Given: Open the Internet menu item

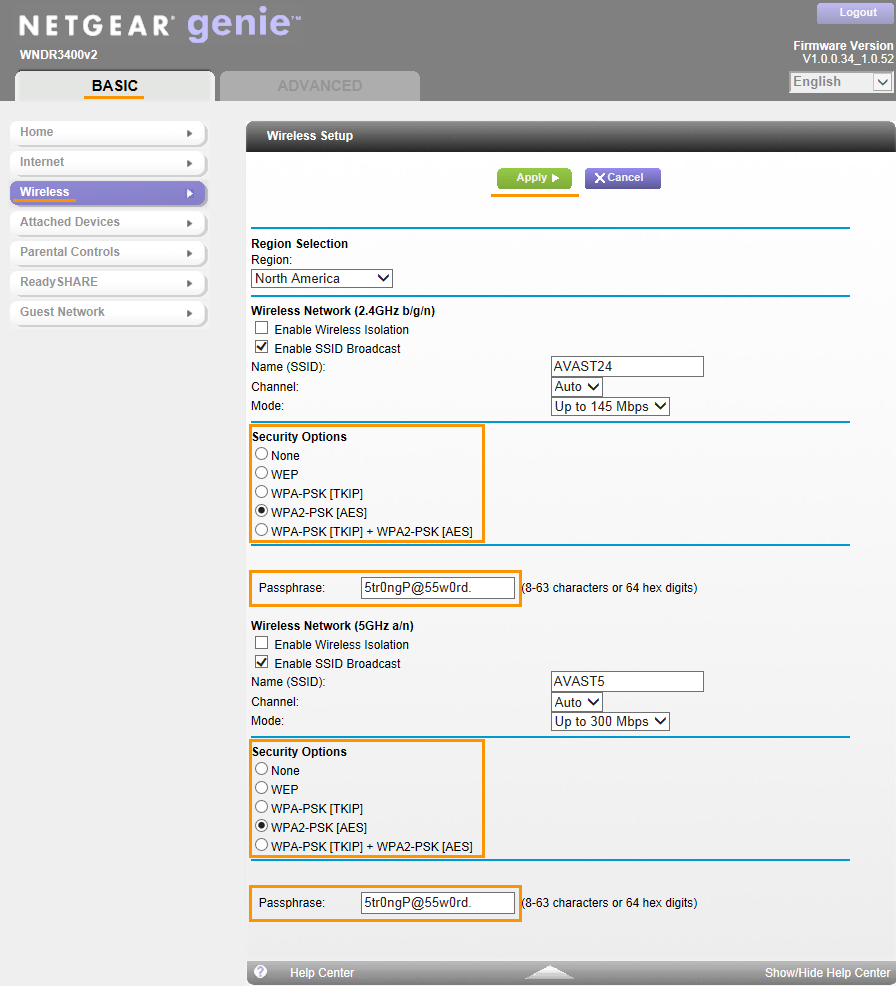Looking at the screenshot, I should tap(108, 162).
